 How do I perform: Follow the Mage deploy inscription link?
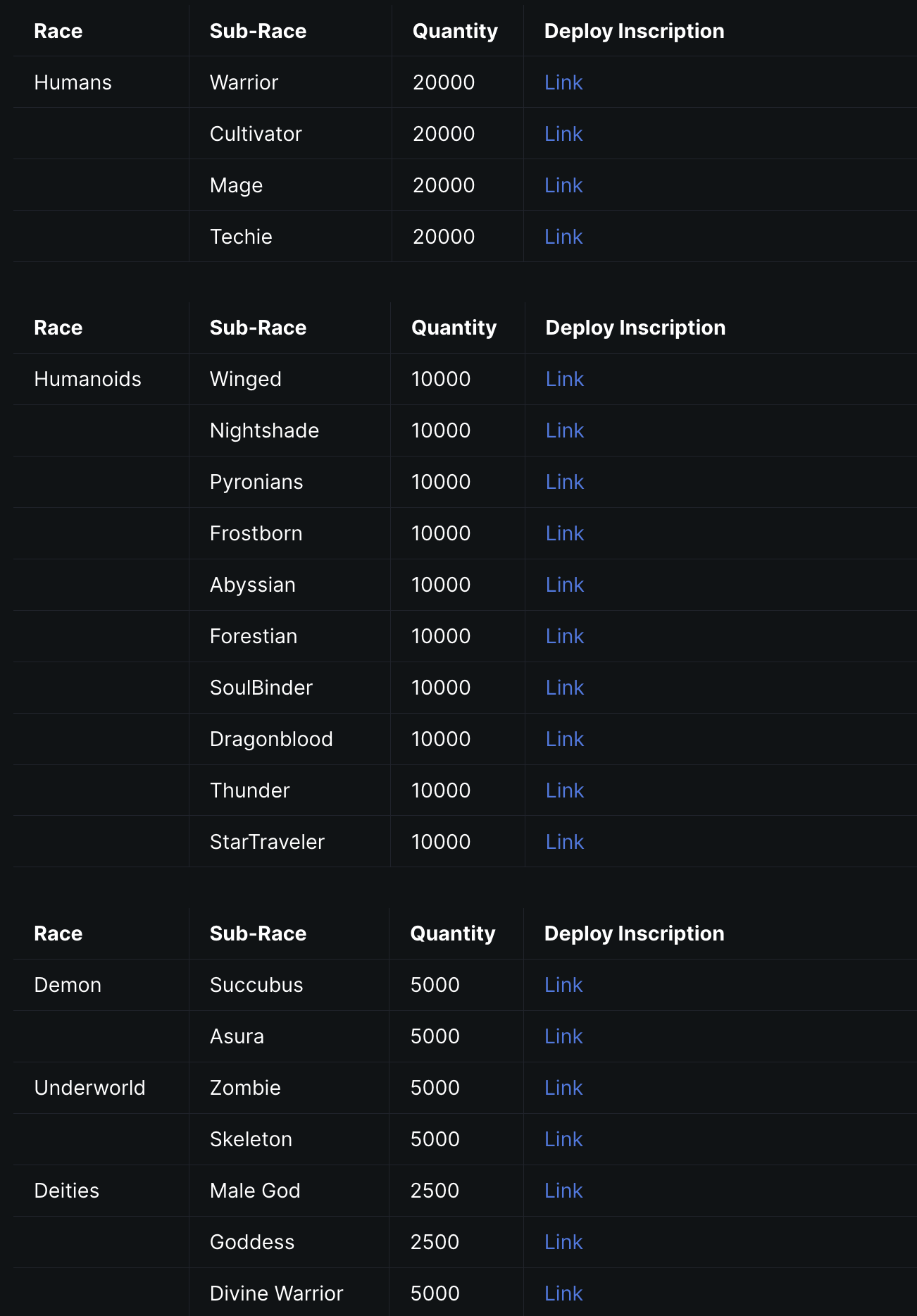(x=563, y=185)
